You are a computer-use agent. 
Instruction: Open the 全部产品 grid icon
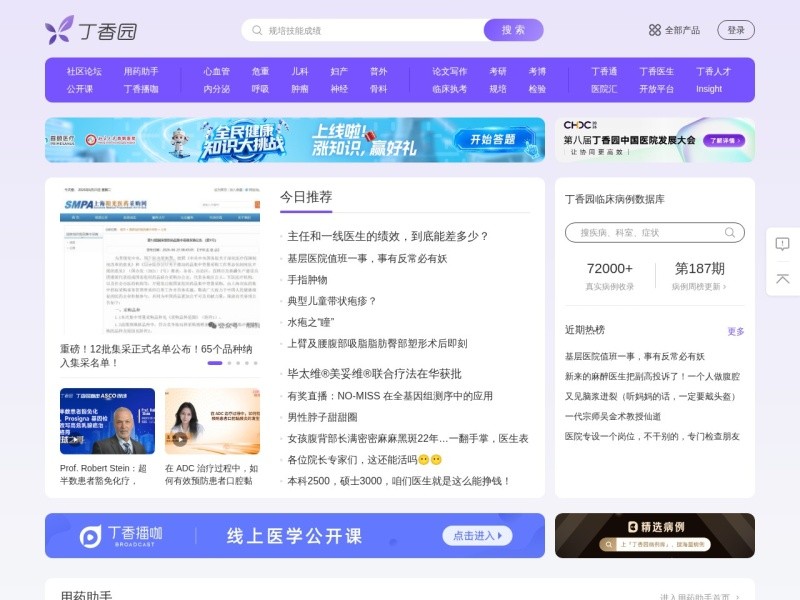(x=655, y=30)
